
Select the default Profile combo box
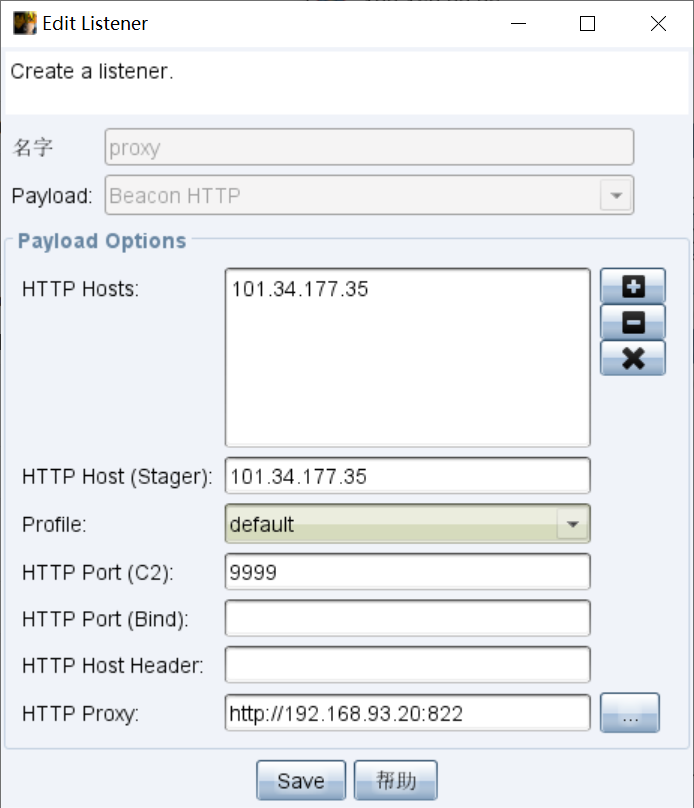(x=395, y=524)
